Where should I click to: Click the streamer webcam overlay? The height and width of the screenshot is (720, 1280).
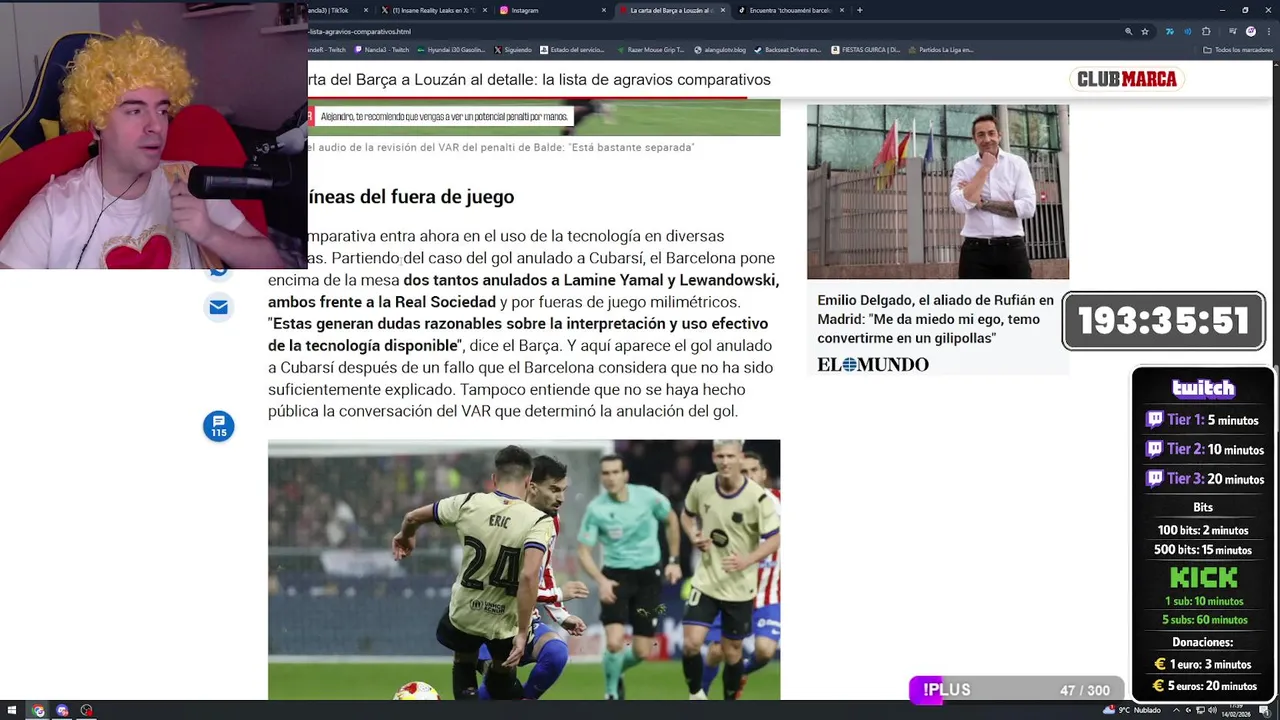154,135
